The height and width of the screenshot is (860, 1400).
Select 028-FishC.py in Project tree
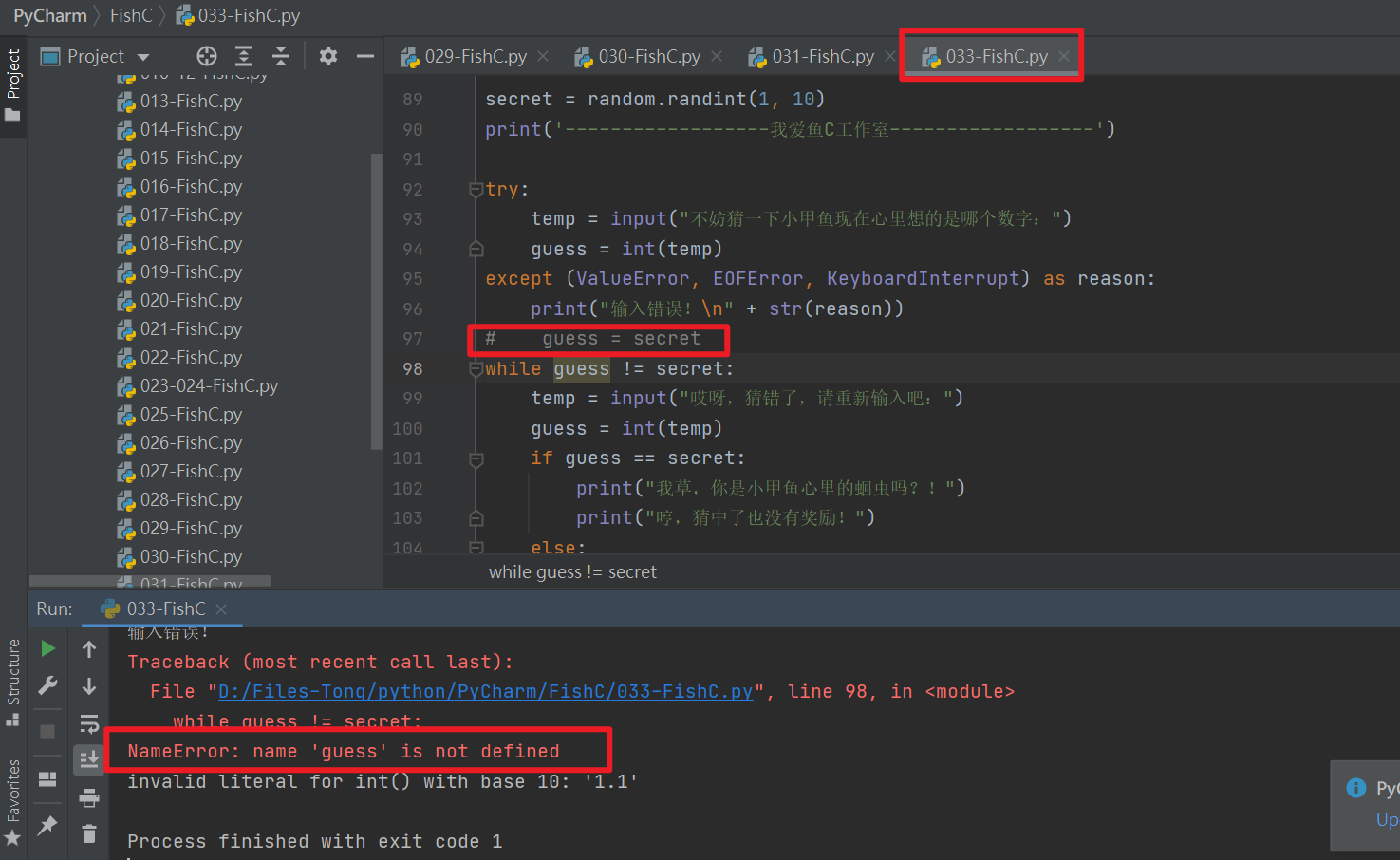pos(179,500)
